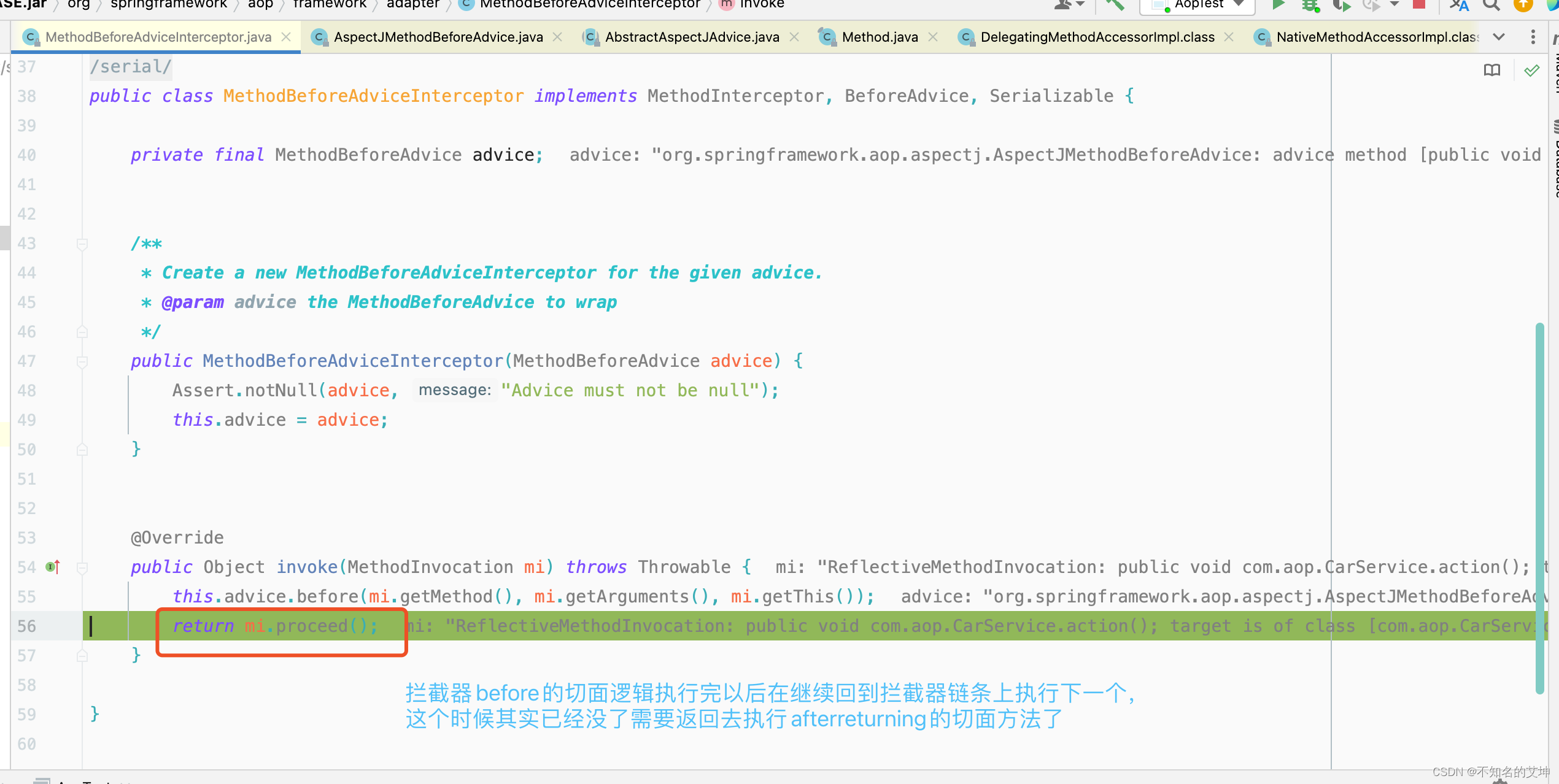Viewport: 1559px width, 784px height.
Task: Click 'framework' breadcrumb
Action: click(x=330, y=4)
